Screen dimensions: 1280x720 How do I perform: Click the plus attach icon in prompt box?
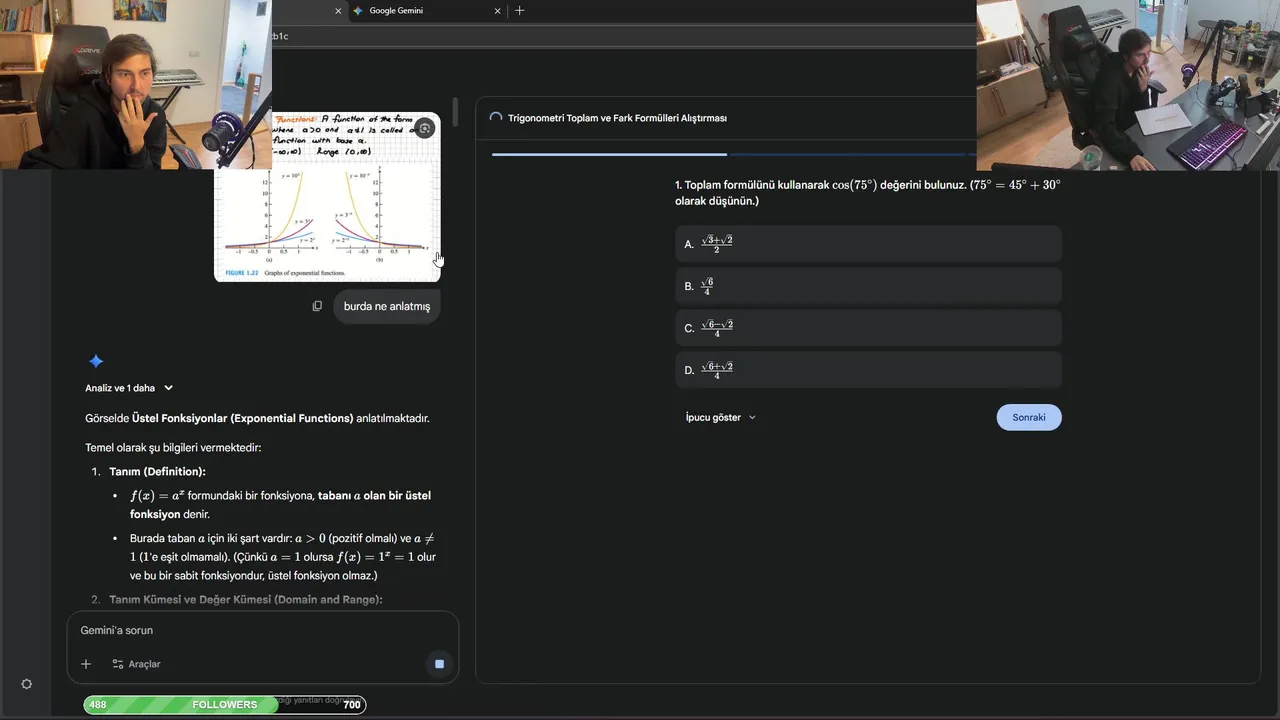[x=86, y=664]
